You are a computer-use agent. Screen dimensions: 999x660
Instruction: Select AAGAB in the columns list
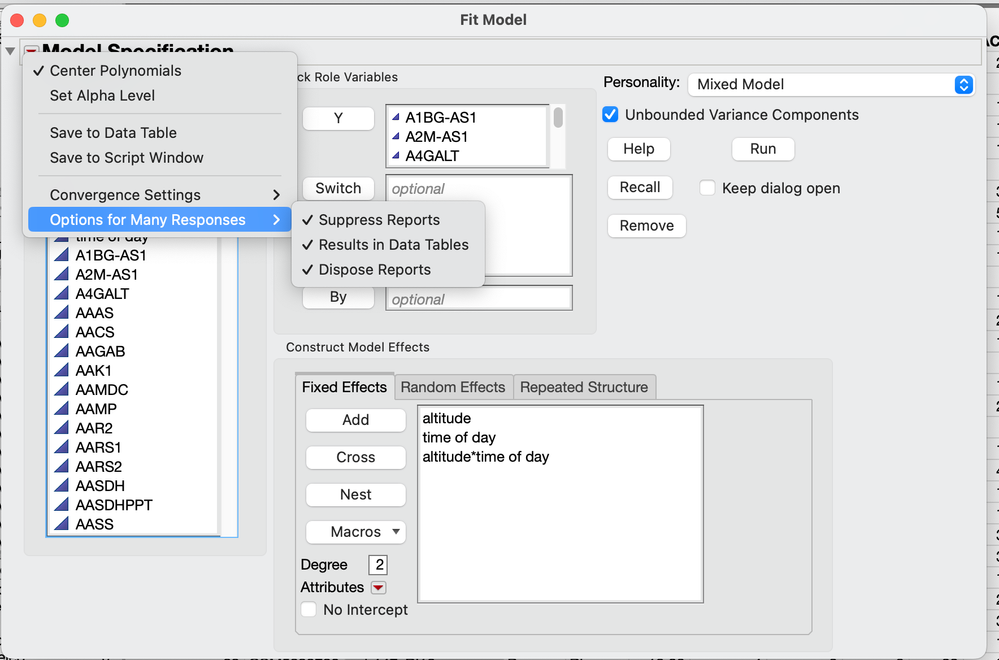point(100,351)
